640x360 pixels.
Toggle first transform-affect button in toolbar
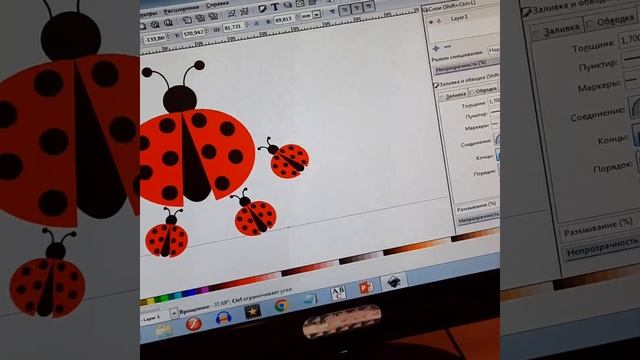344,10
